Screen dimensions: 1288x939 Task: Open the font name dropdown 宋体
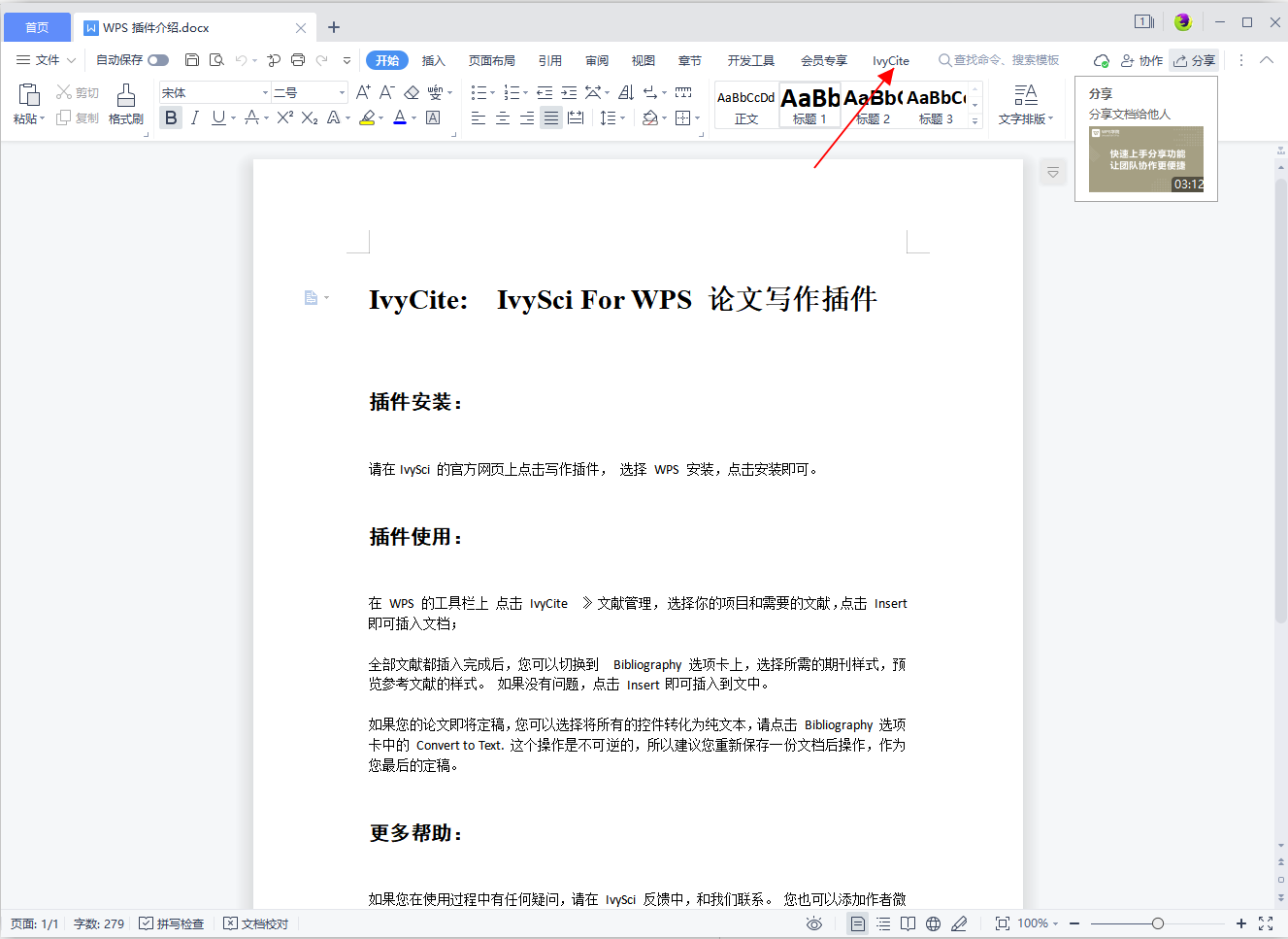[x=265, y=92]
